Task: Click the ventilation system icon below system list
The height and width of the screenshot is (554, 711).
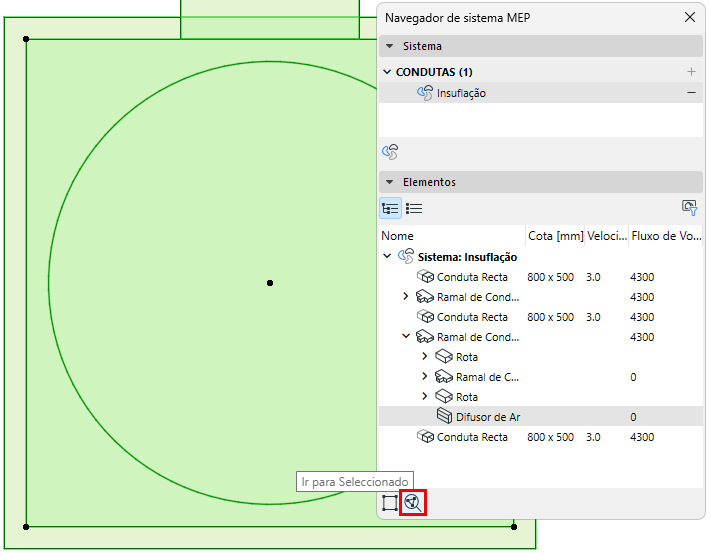Action: pos(390,152)
